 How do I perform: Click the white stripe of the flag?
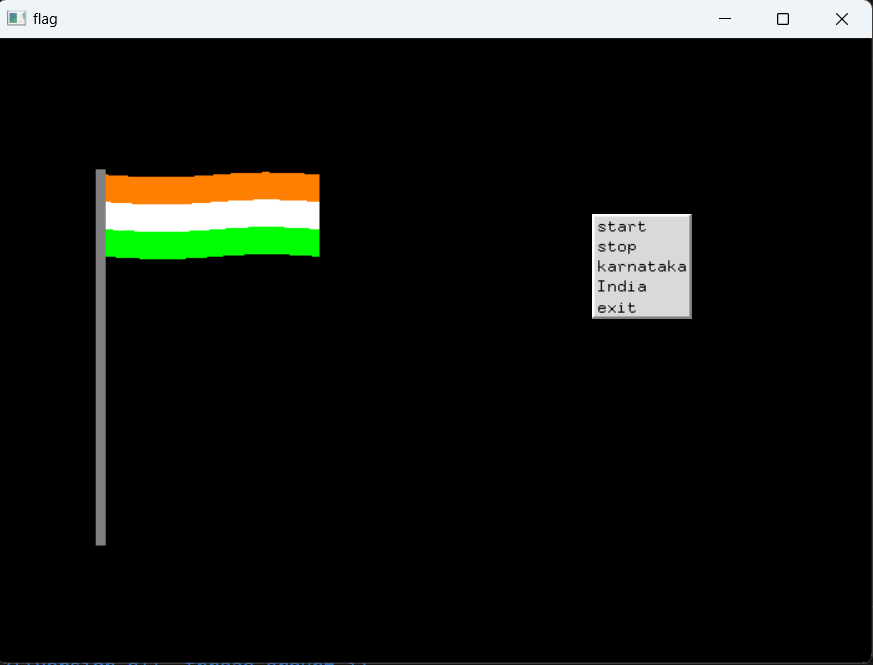[x=212, y=216]
